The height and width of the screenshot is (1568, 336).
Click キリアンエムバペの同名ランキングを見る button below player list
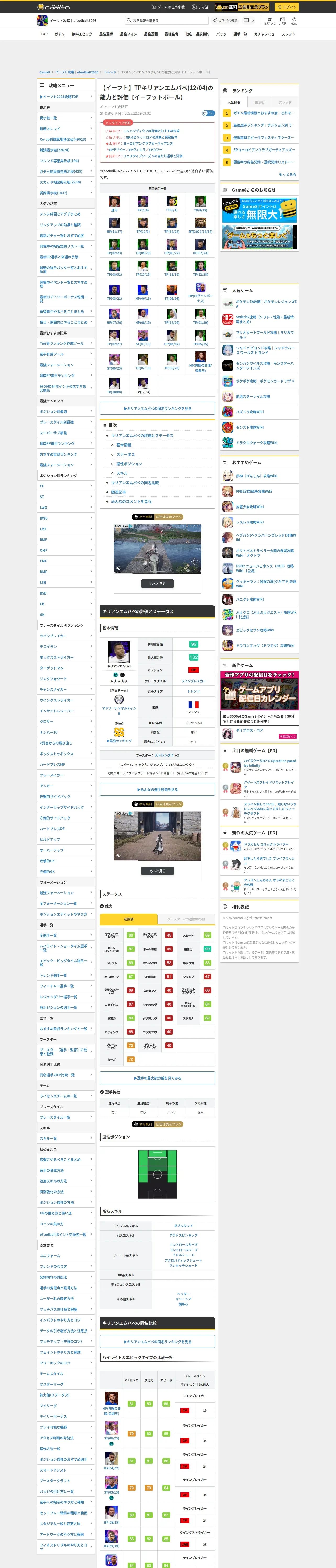(157, 408)
